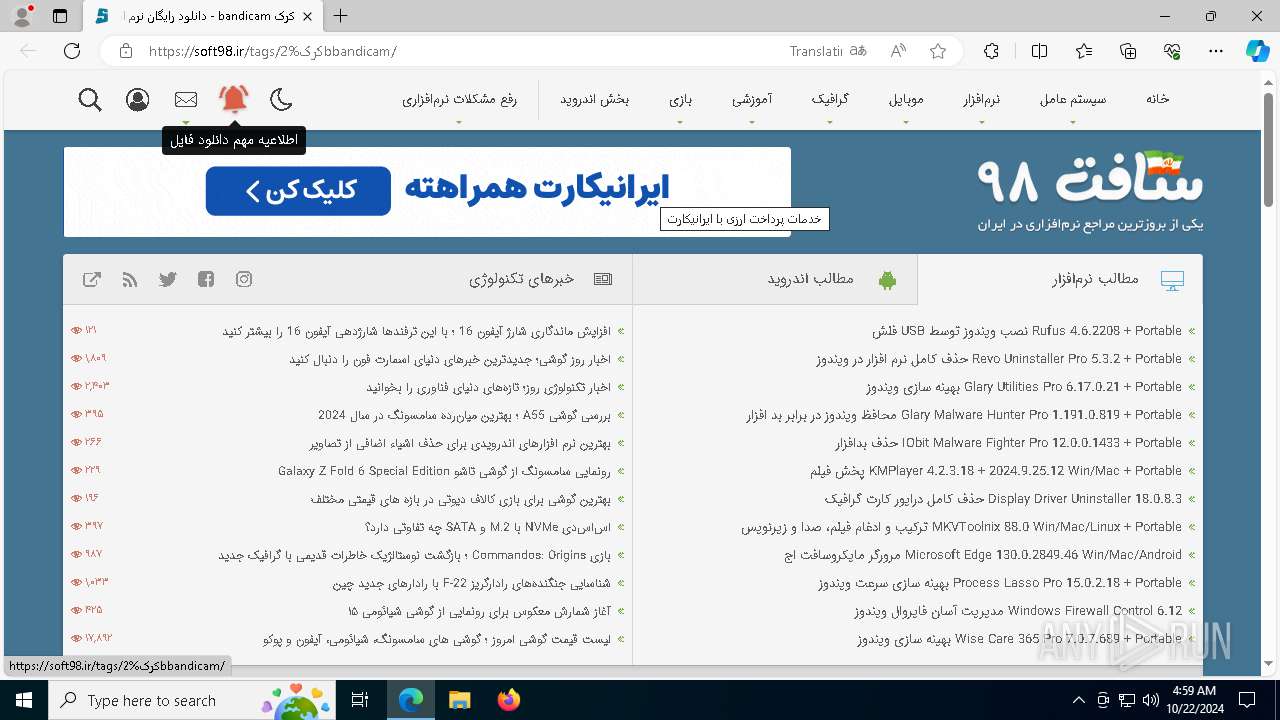Click the red notification bell icon

pos(234,99)
